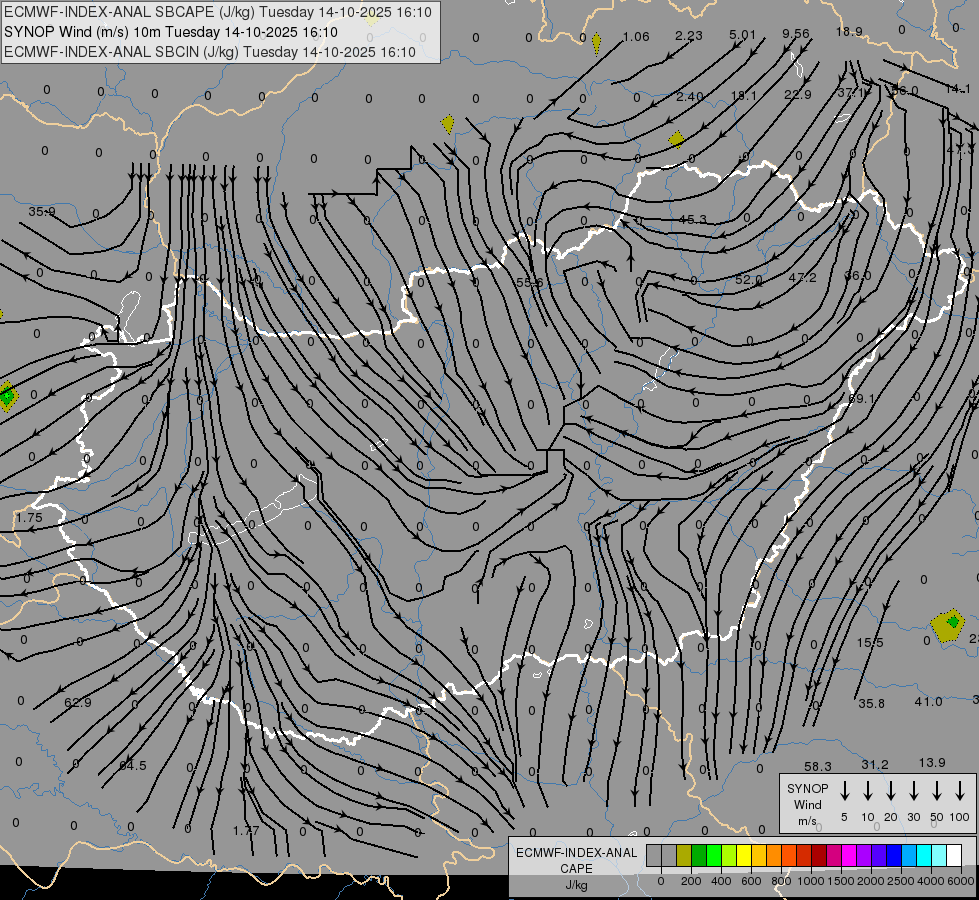Select the white CAPE legend swatch
This screenshot has height=900, width=979.
(953, 856)
